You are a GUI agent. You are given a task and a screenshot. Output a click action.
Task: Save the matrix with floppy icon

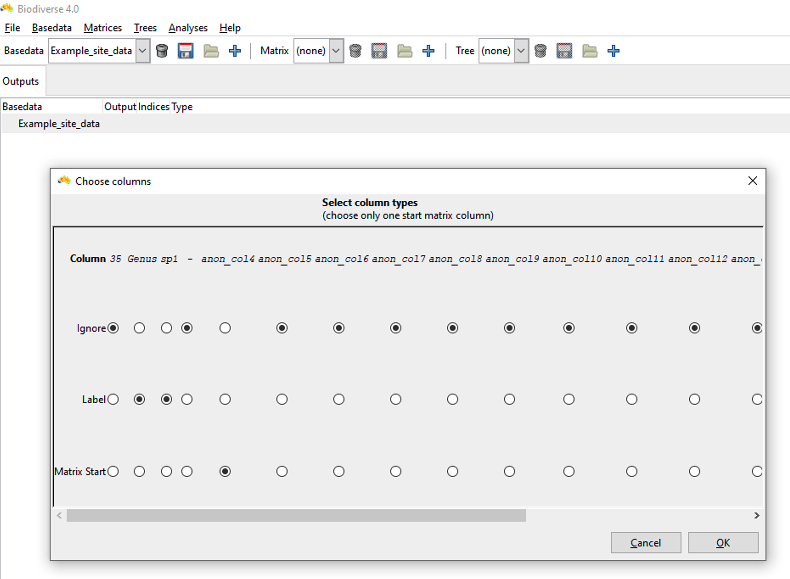click(x=379, y=51)
